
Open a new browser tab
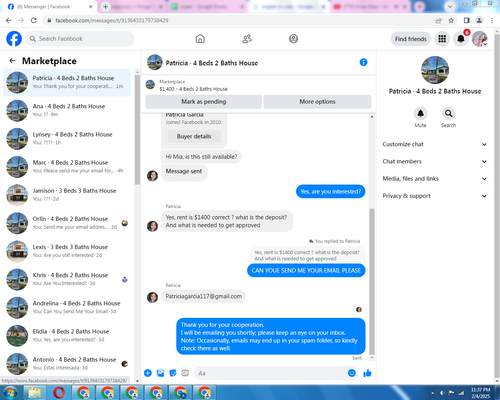pos(105,6)
